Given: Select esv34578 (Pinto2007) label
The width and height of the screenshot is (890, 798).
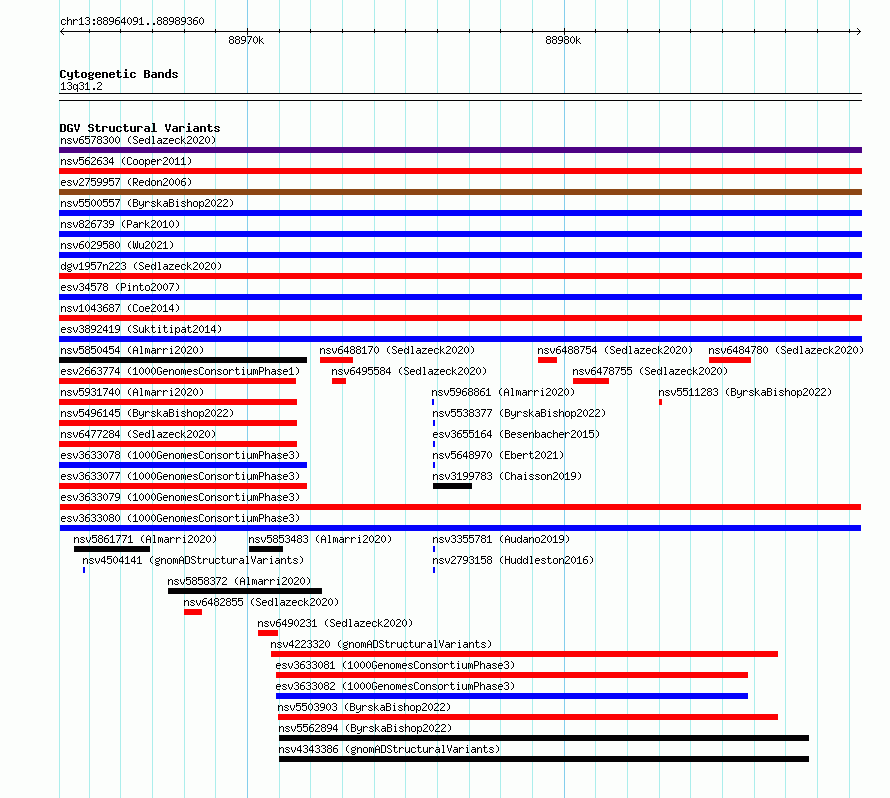Looking at the screenshot, I should pyautogui.click(x=120, y=287).
